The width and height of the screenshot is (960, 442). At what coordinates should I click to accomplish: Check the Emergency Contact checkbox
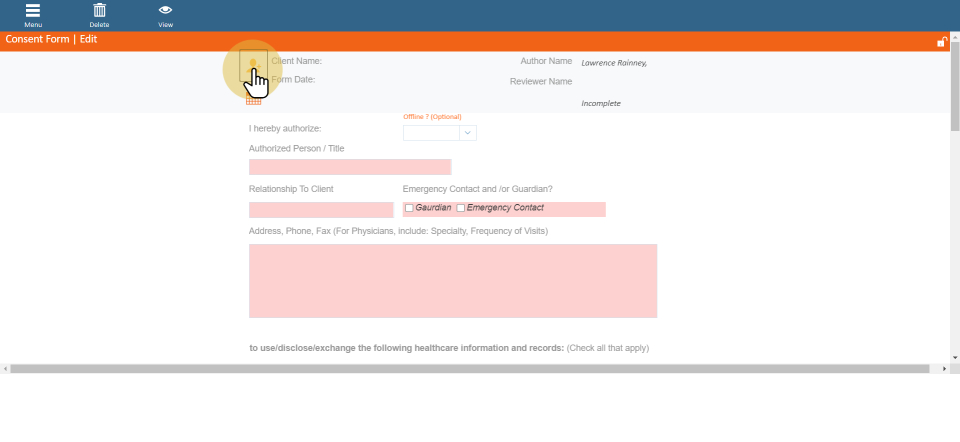click(461, 208)
